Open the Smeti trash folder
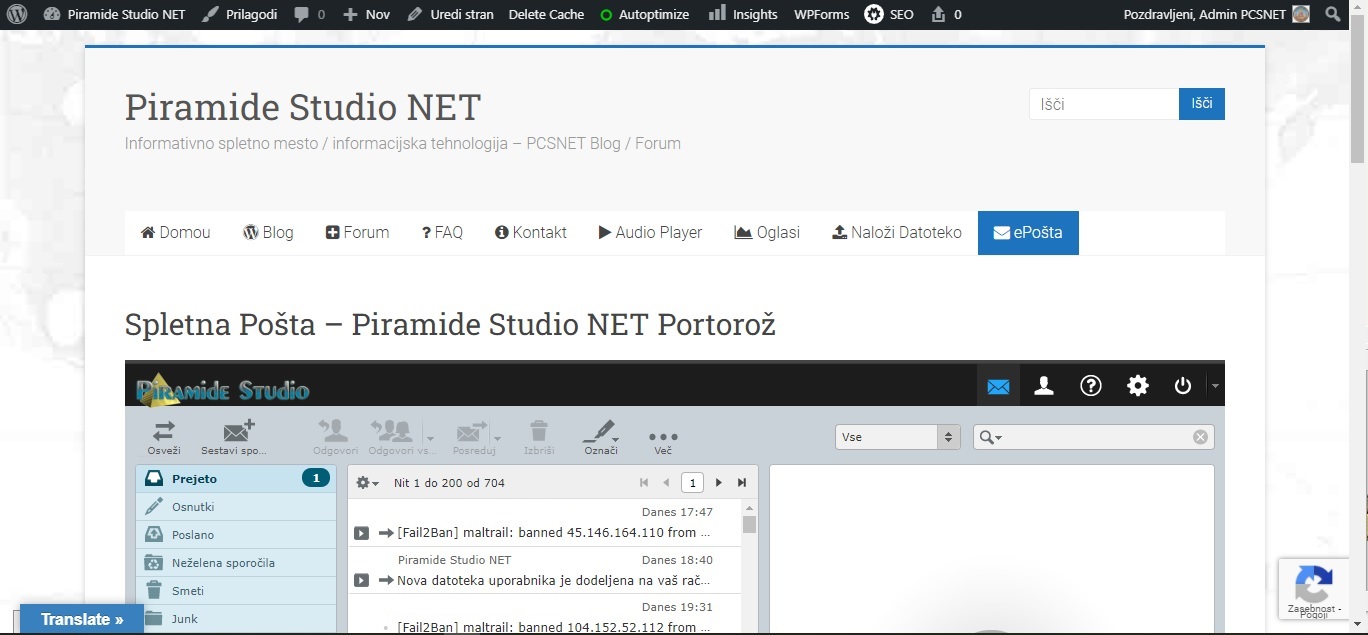This screenshot has height=635, width=1368. [236, 591]
